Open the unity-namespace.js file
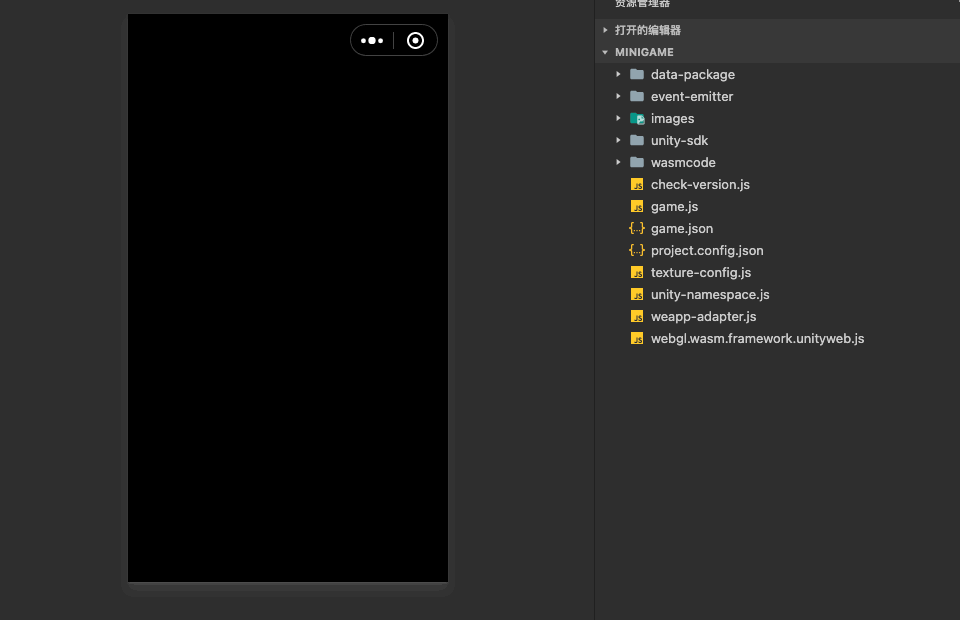The image size is (960, 620). pos(710,295)
